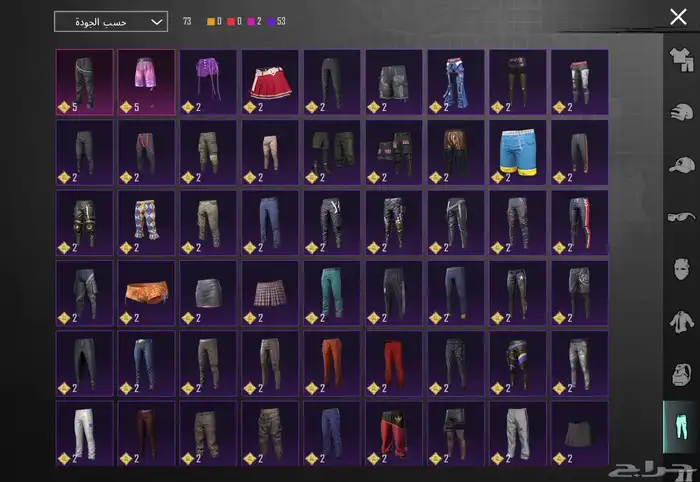Screen dimensions: 700x482
Task: Select the highlighted pants category tab
Action: [680, 426]
